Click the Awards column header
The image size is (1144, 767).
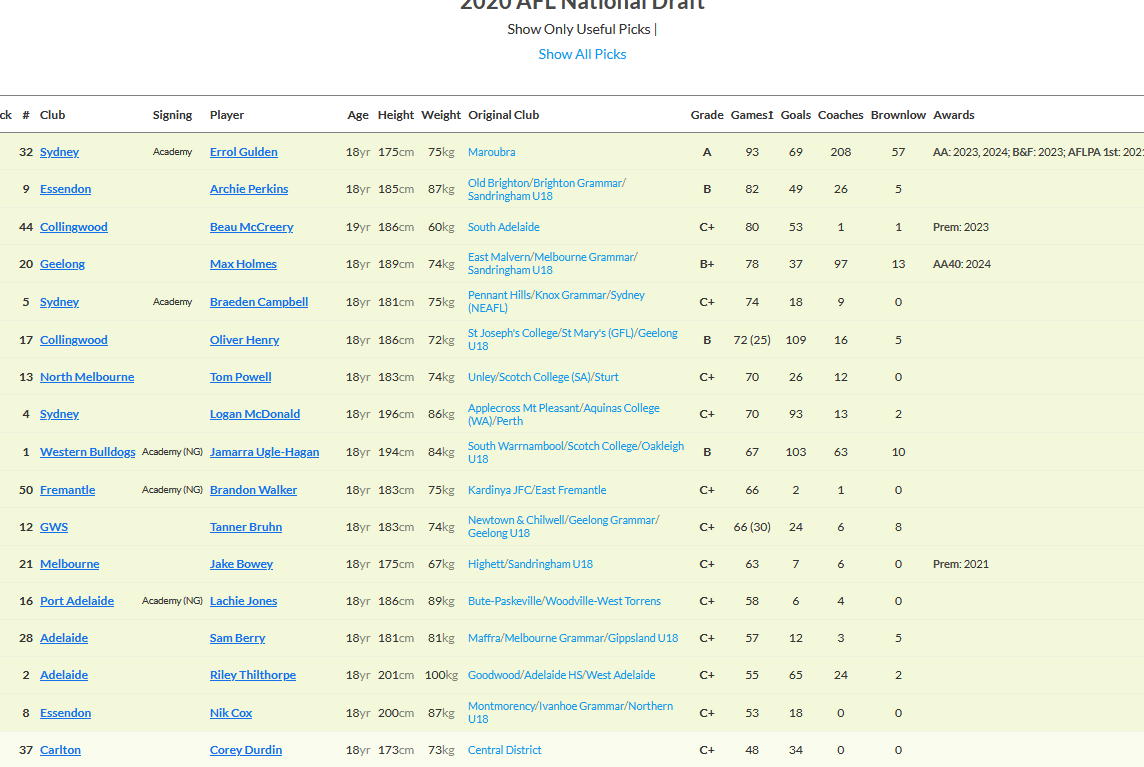954,115
